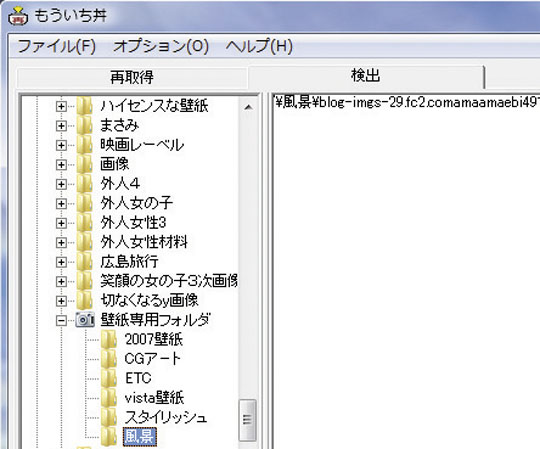Click the folder icon beside CGアート
This screenshot has width=540, height=449.
click(109, 359)
